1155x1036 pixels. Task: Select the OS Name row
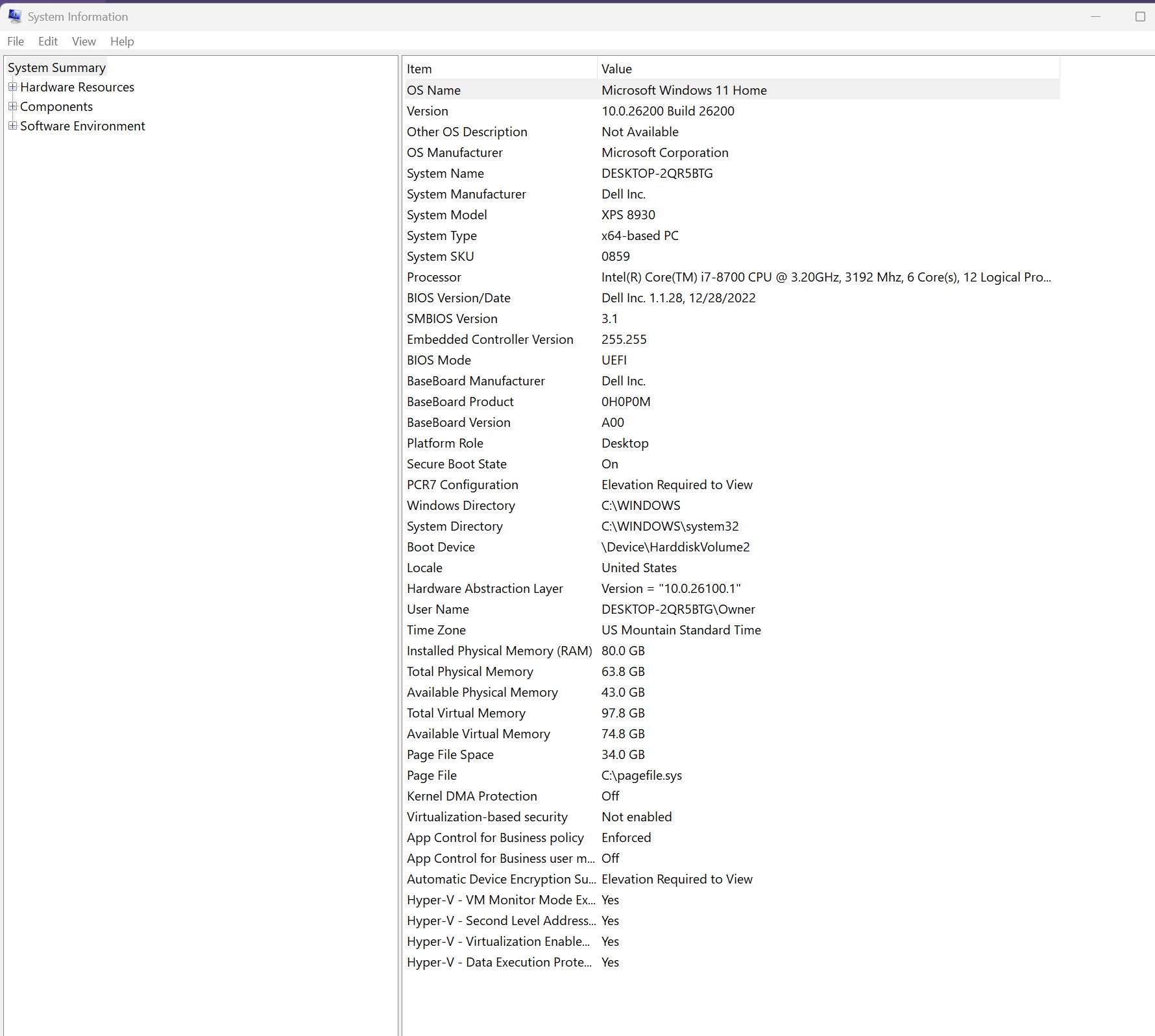731,90
